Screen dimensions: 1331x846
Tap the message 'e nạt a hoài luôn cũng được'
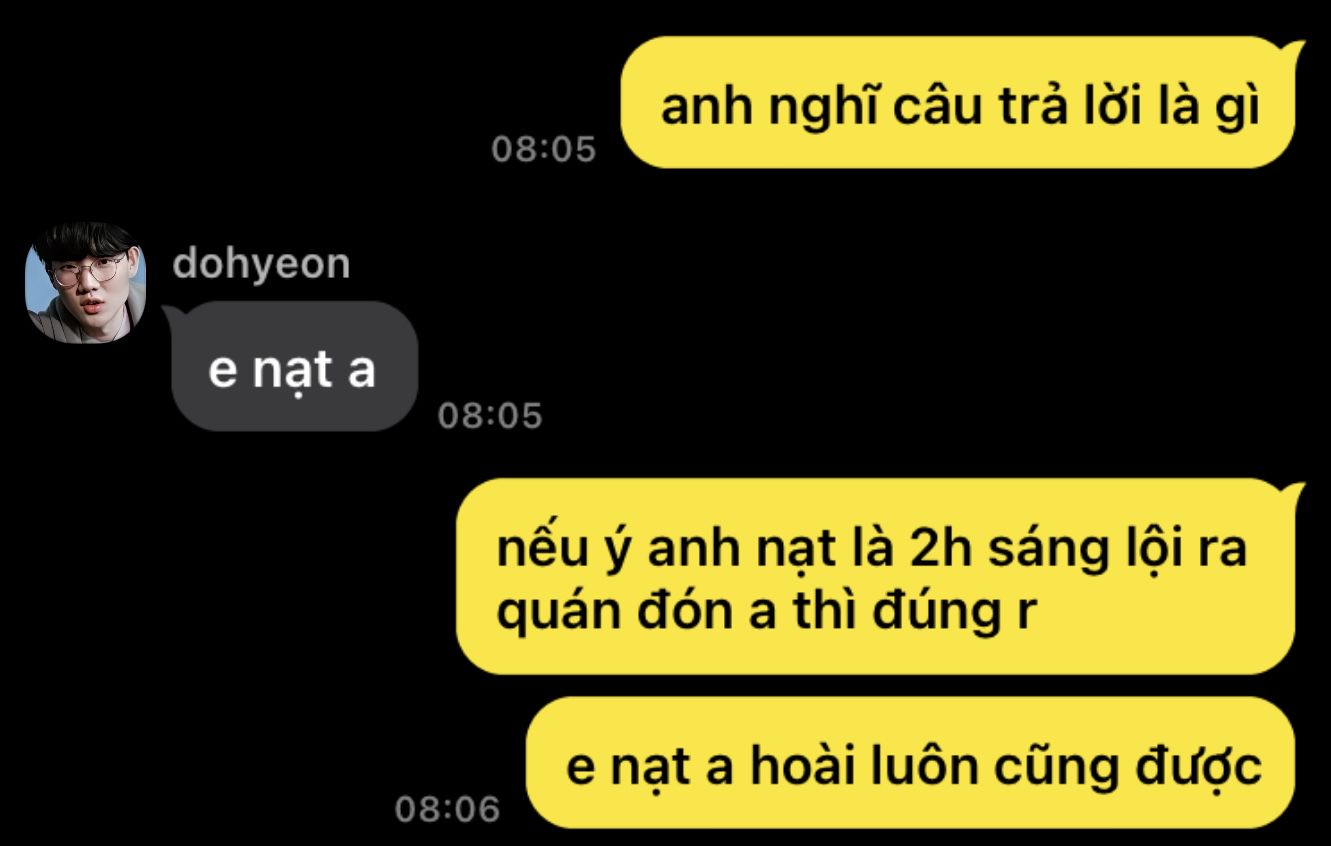pyautogui.click(x=910, y=763)
